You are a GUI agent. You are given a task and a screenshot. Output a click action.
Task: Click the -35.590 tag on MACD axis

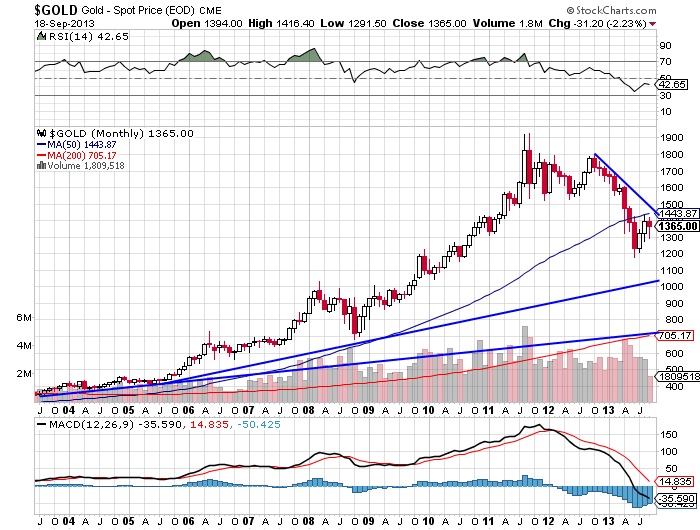pyautogui.click(x=677, y=498)
